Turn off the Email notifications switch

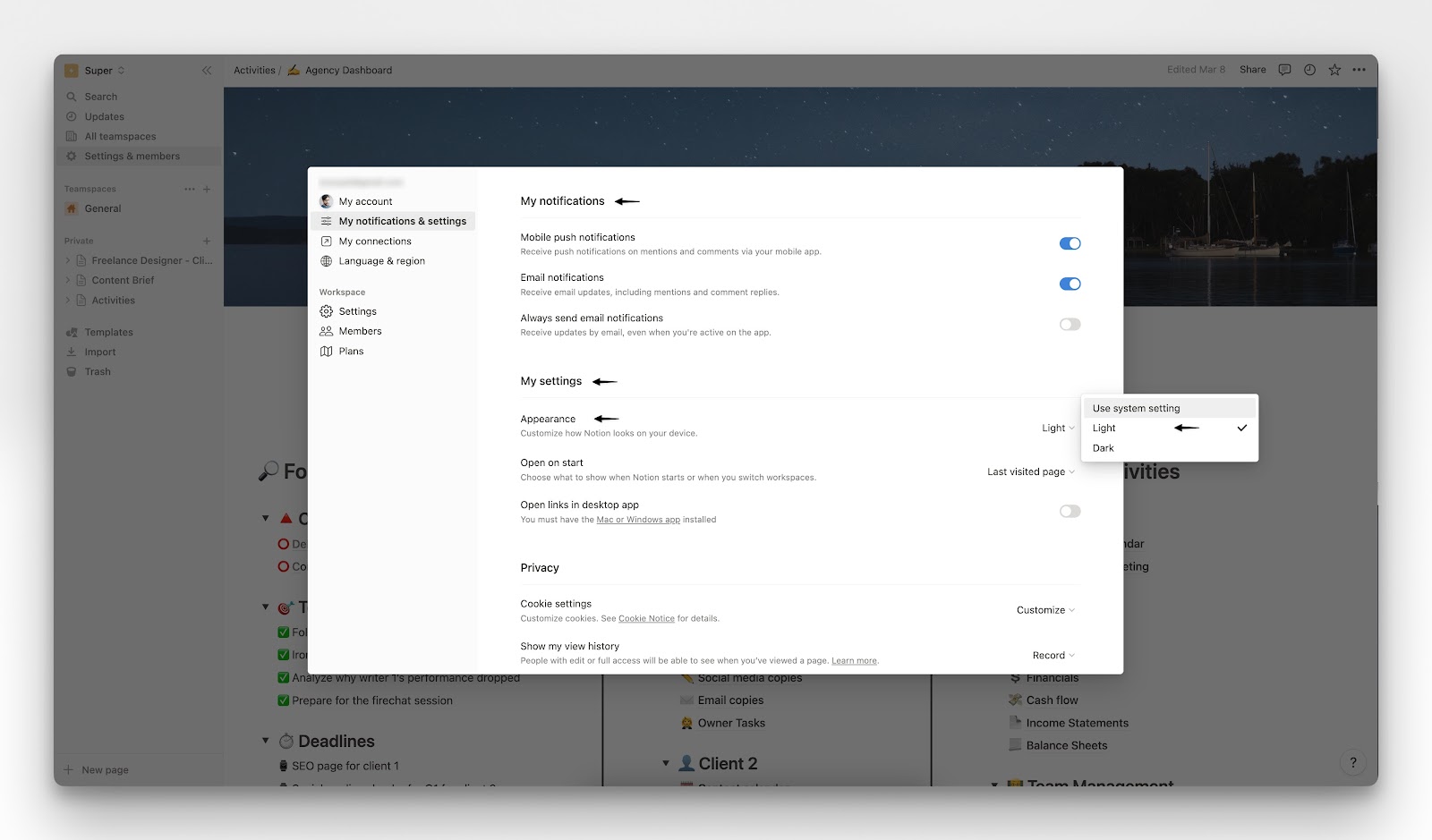[x=1070, y=284]
